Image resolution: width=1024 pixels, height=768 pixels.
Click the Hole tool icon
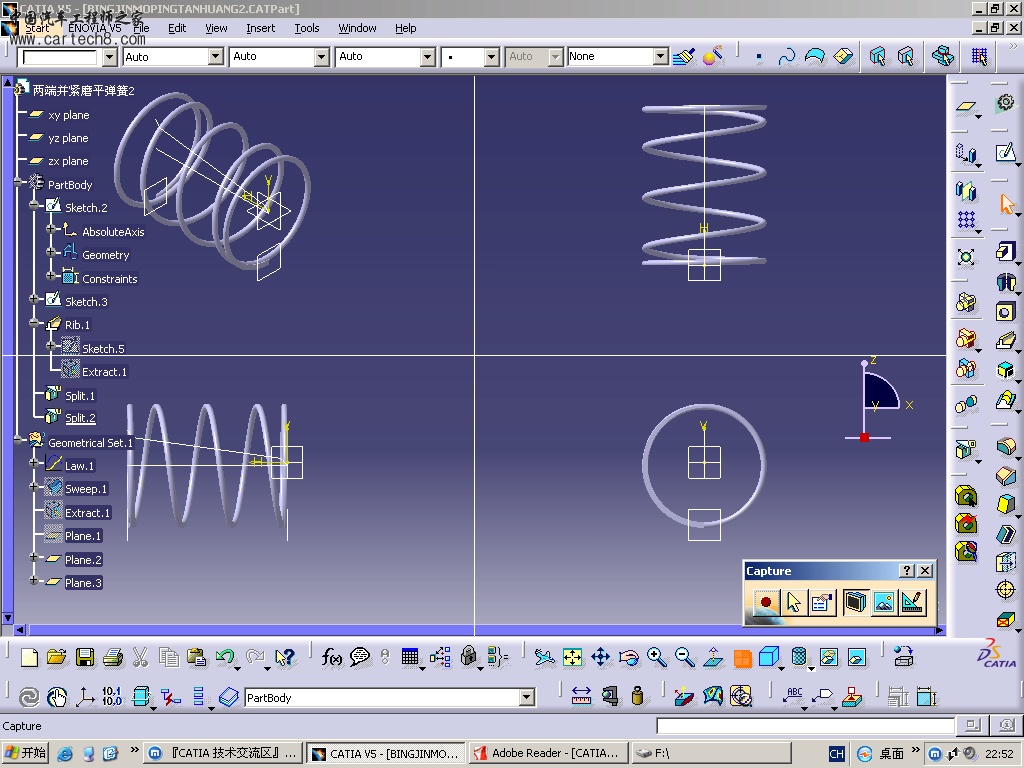[1006, 312]
